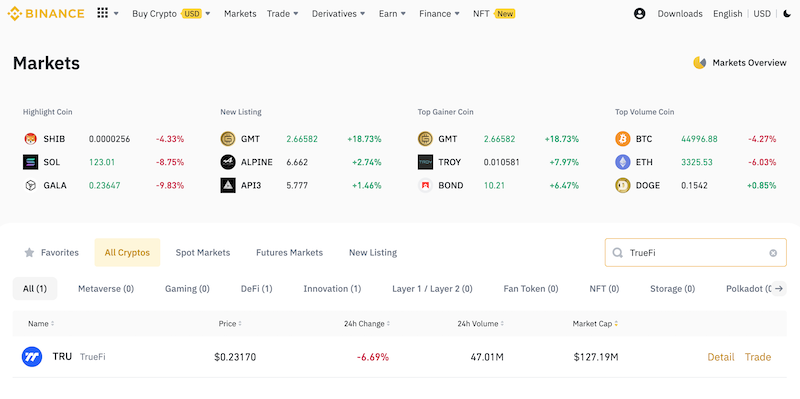Click the API3 coin icon

pos(228,185)
